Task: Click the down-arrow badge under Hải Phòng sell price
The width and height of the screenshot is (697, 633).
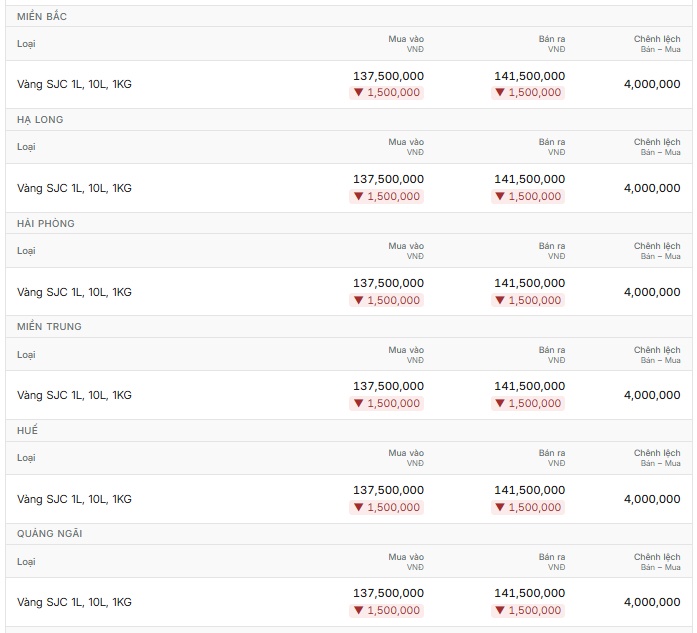Action: click(528, 300)
